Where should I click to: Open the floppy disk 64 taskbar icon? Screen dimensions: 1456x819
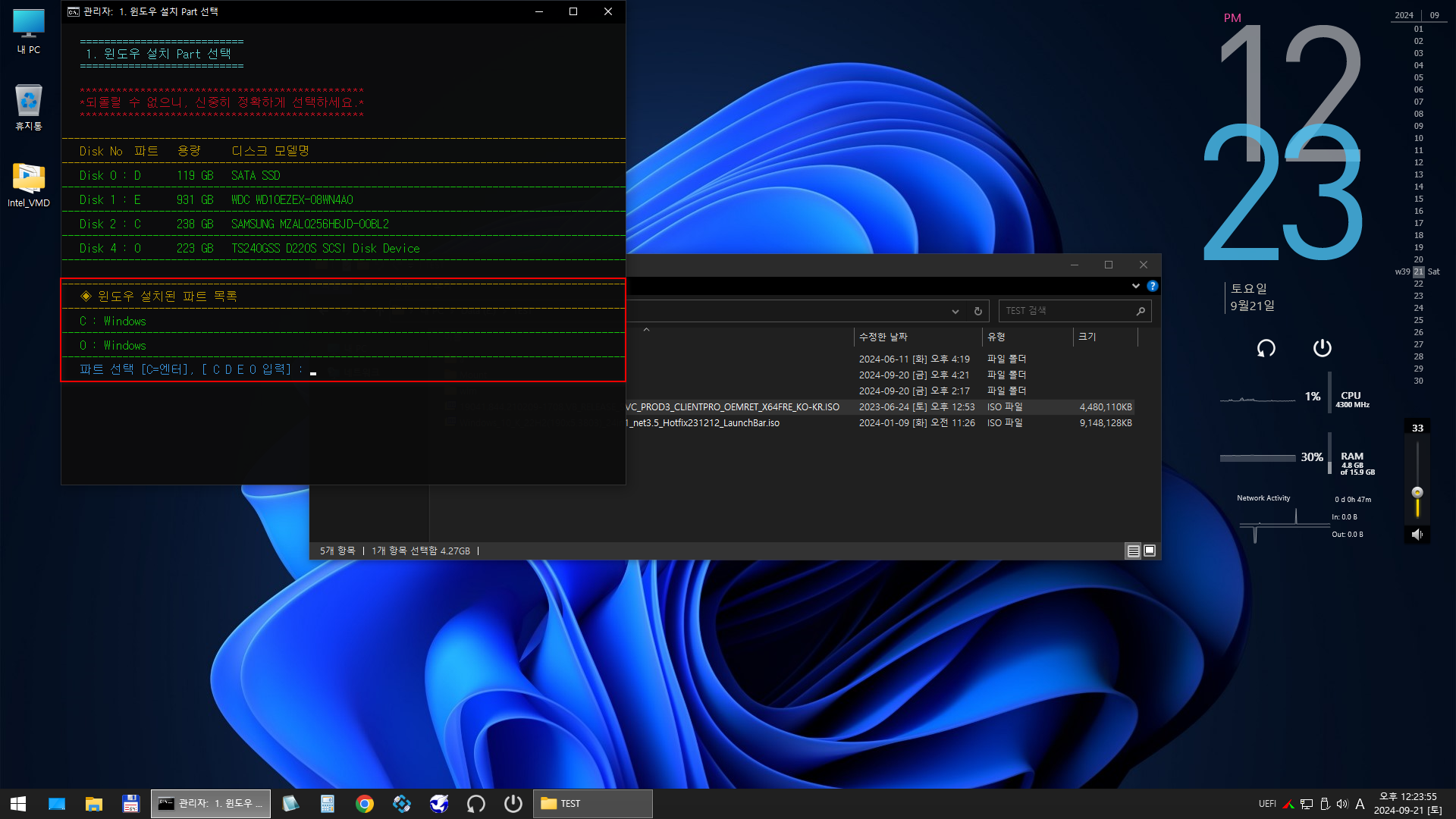(x=130, y=804)
